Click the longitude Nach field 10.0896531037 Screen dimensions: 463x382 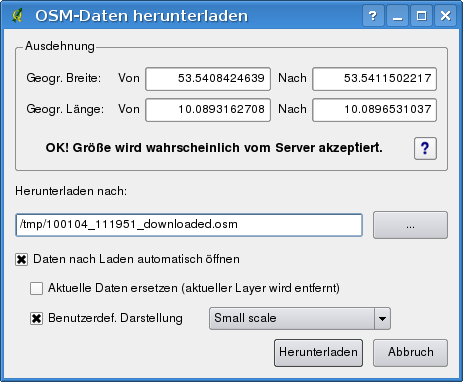pyautogui.click(x=374, y=110)
